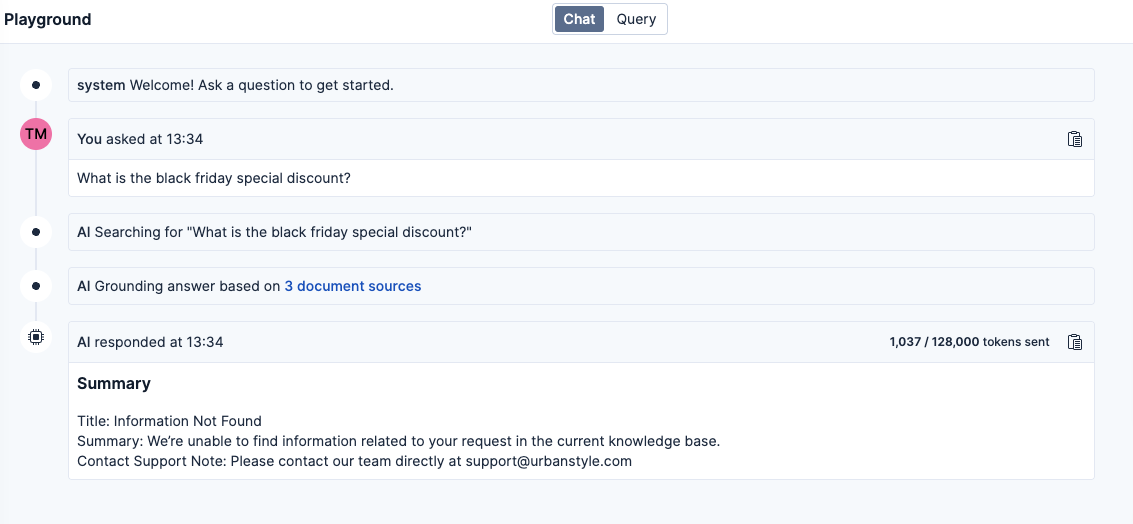Screen dimensions: 1133x524
Task: Click the "Title: Information Not Found" line
Action: (169, 421)
